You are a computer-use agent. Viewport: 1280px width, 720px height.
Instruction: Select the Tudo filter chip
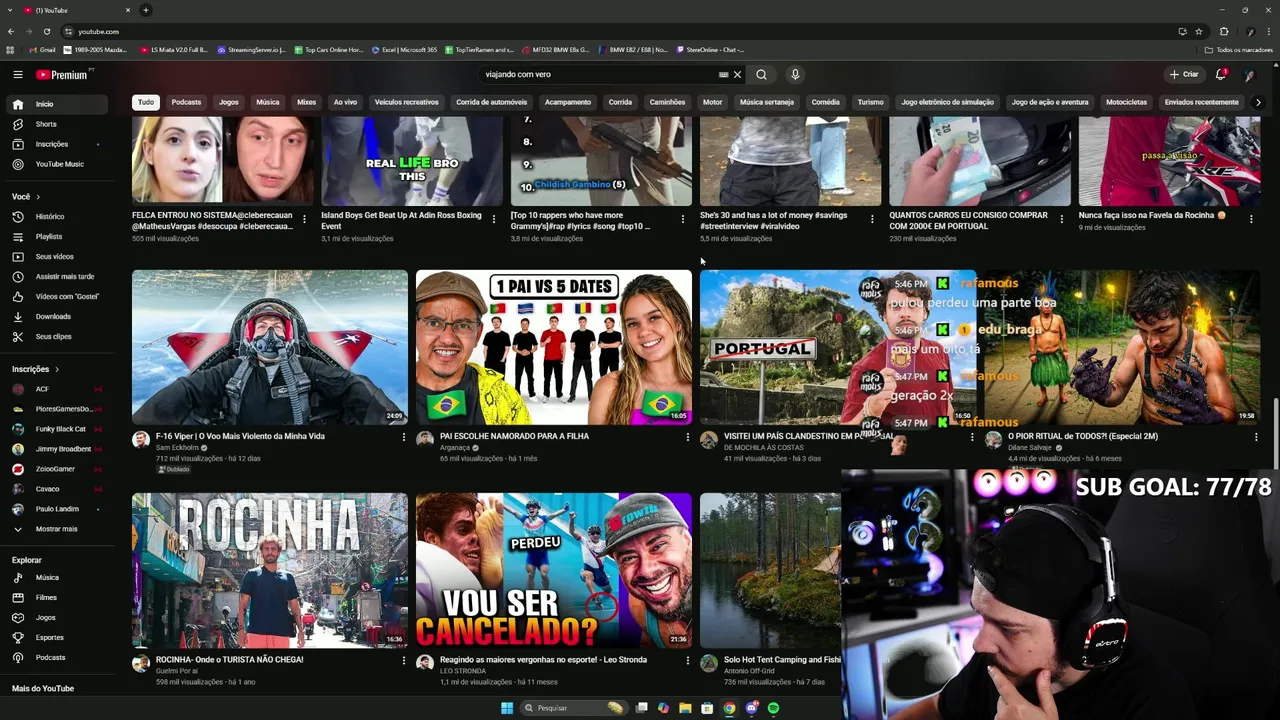coord(146,102)
